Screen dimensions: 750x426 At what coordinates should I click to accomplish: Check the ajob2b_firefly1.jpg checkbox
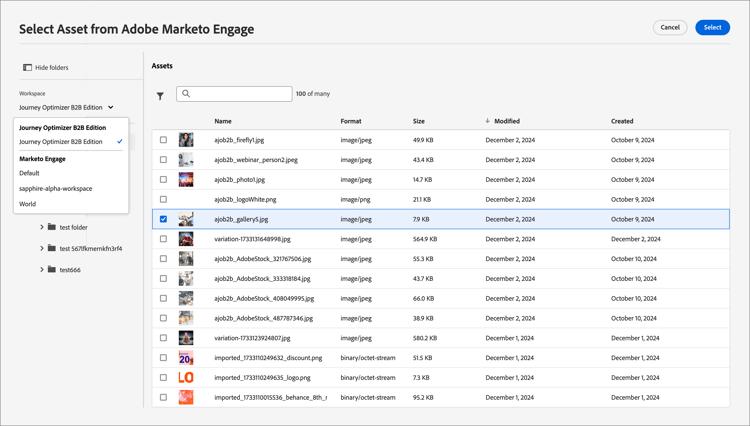[163, 140]
